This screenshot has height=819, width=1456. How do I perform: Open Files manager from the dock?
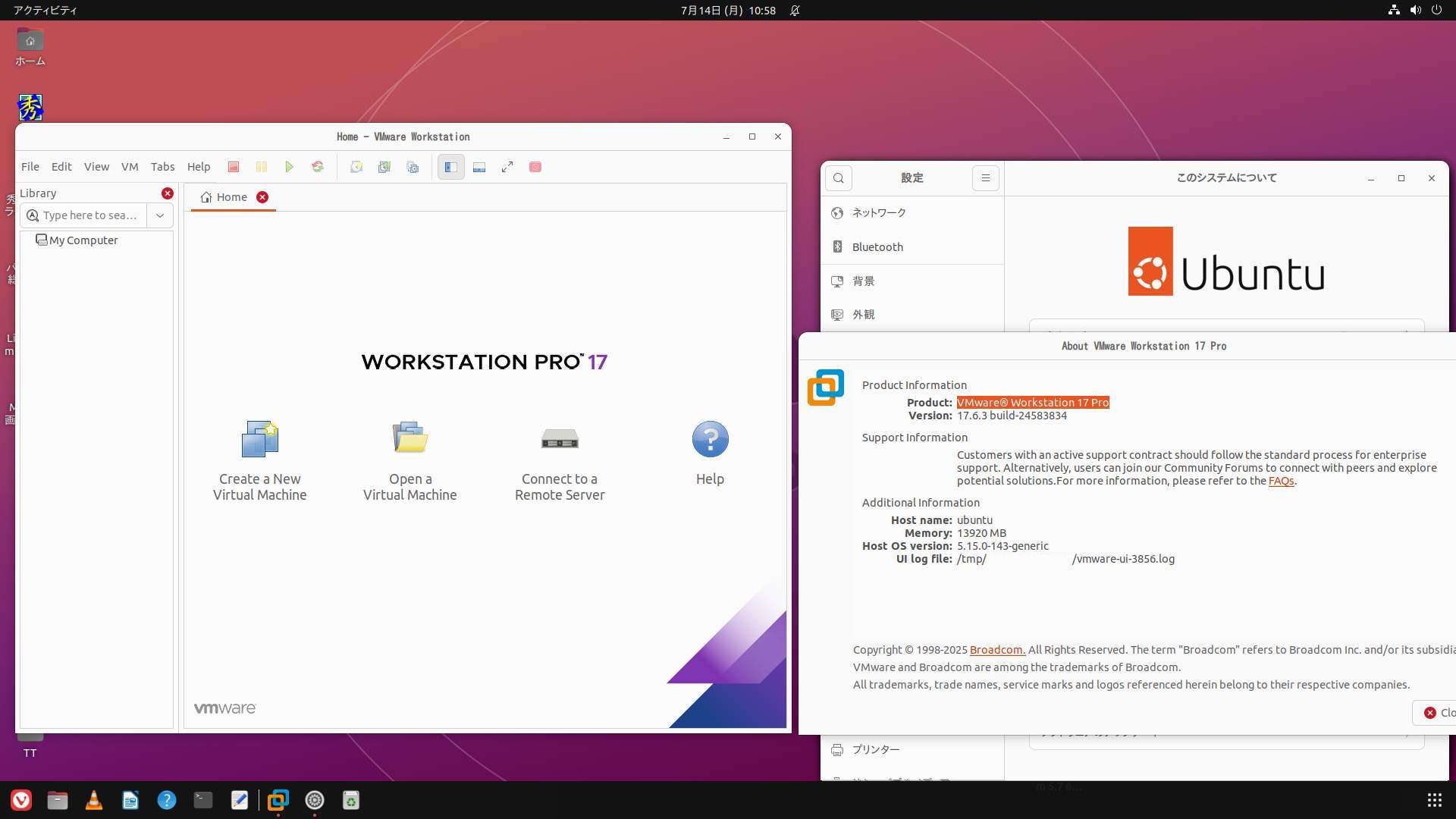(58, 800)
